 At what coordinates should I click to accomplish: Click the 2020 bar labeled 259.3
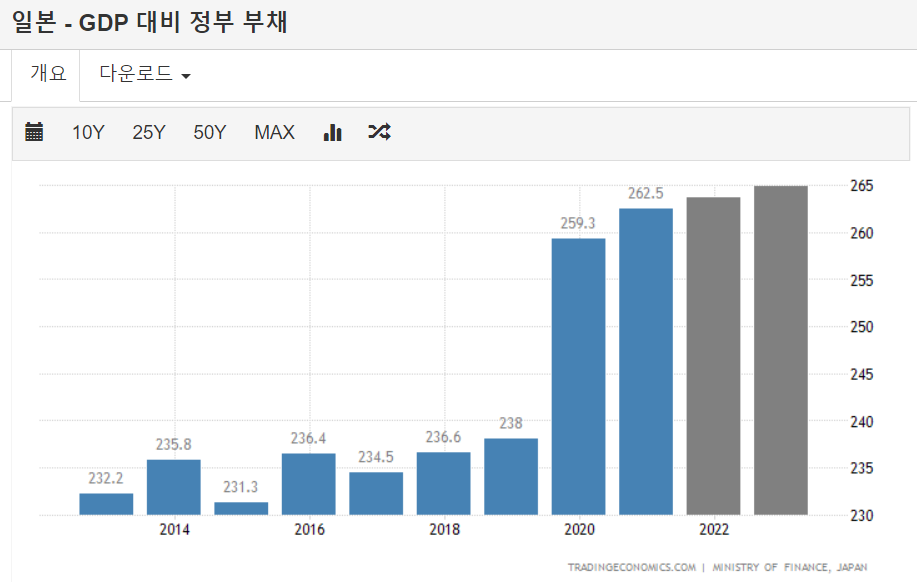tap(578, 377)
